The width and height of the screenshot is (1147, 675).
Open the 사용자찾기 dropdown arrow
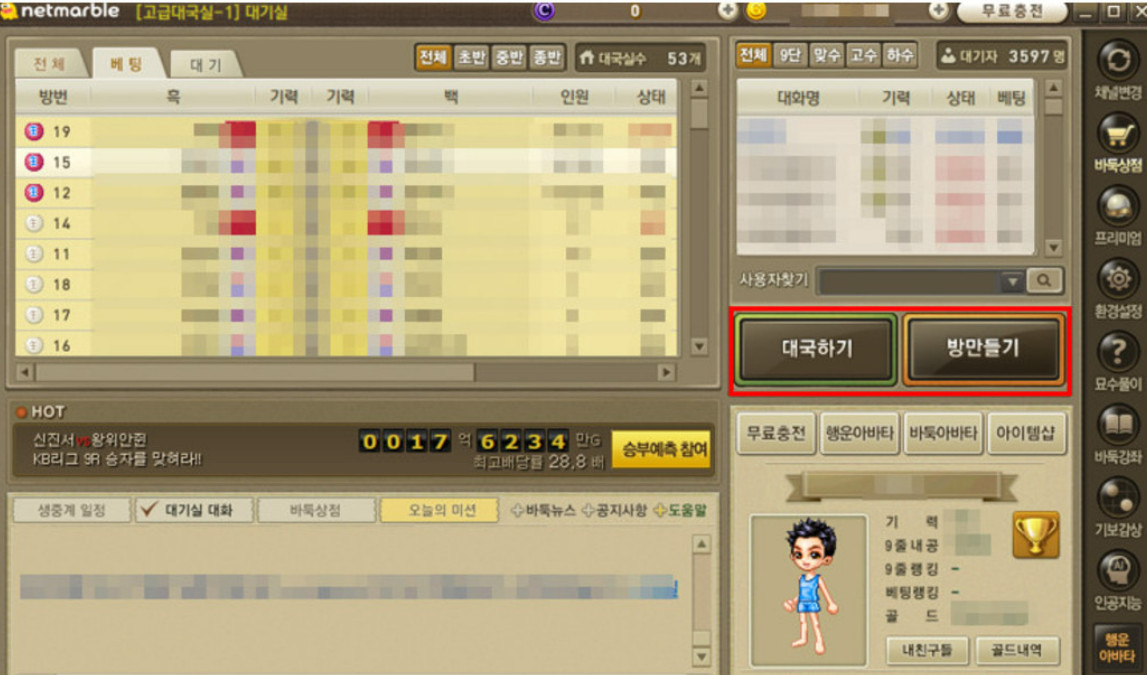coord(1014,283)
